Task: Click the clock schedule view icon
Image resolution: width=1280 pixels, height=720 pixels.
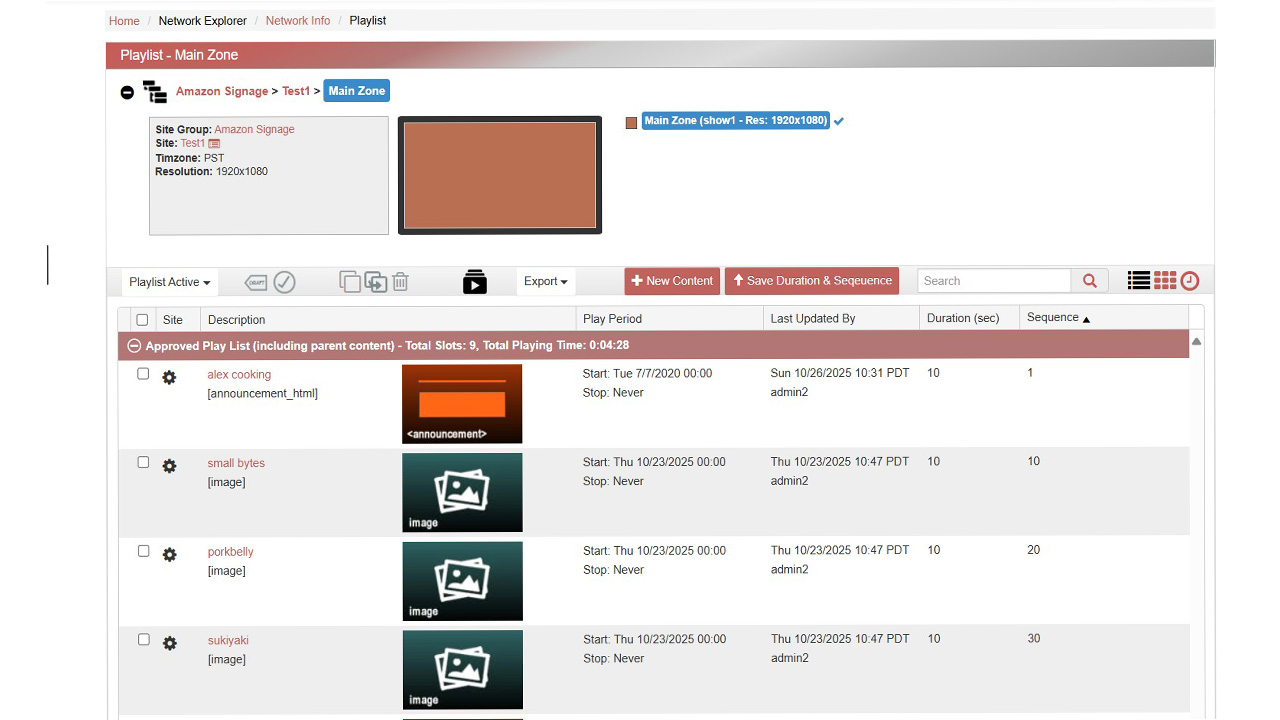Action: pos(1190,281)
